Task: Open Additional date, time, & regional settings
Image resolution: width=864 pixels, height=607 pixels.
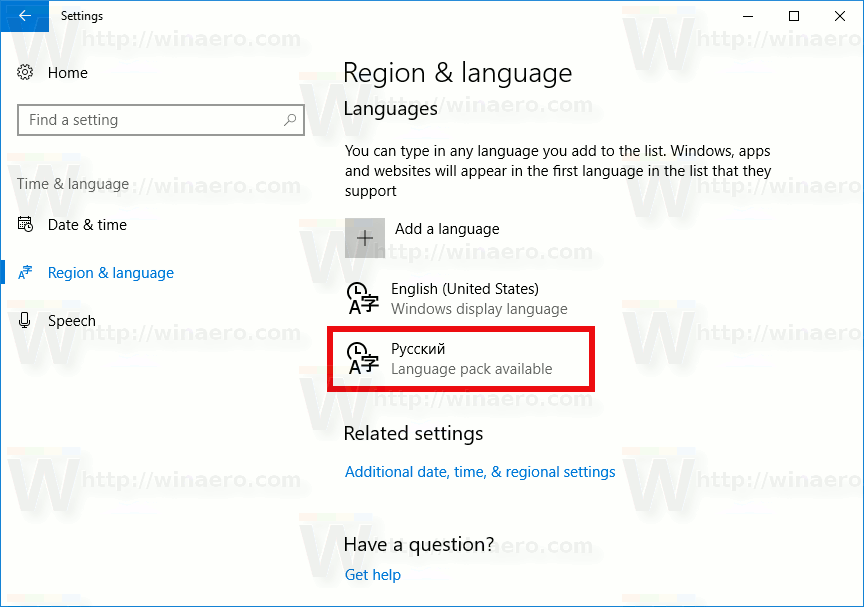Action: coord(479,471)
